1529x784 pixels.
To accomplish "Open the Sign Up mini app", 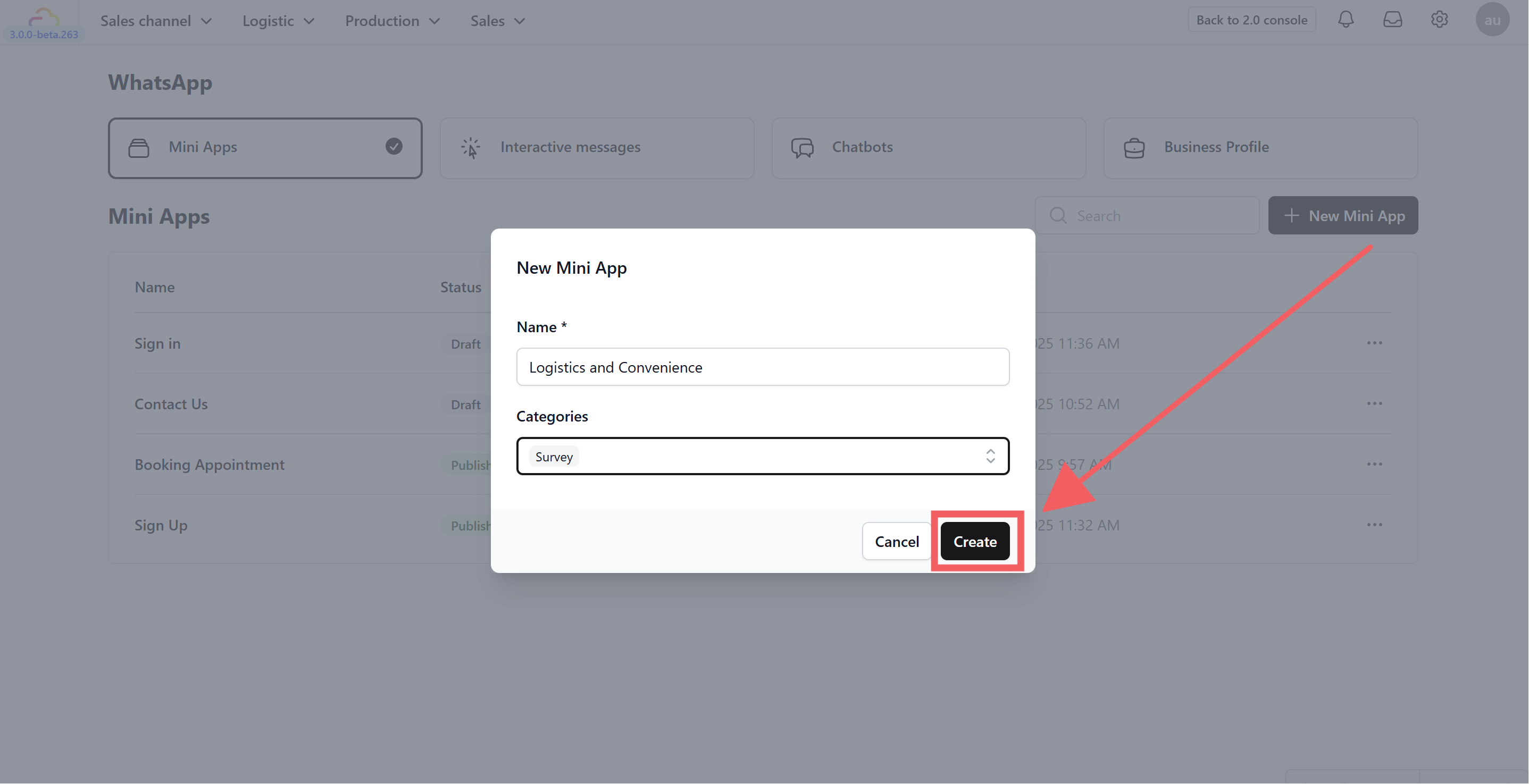I will click(x=161, y=525).
